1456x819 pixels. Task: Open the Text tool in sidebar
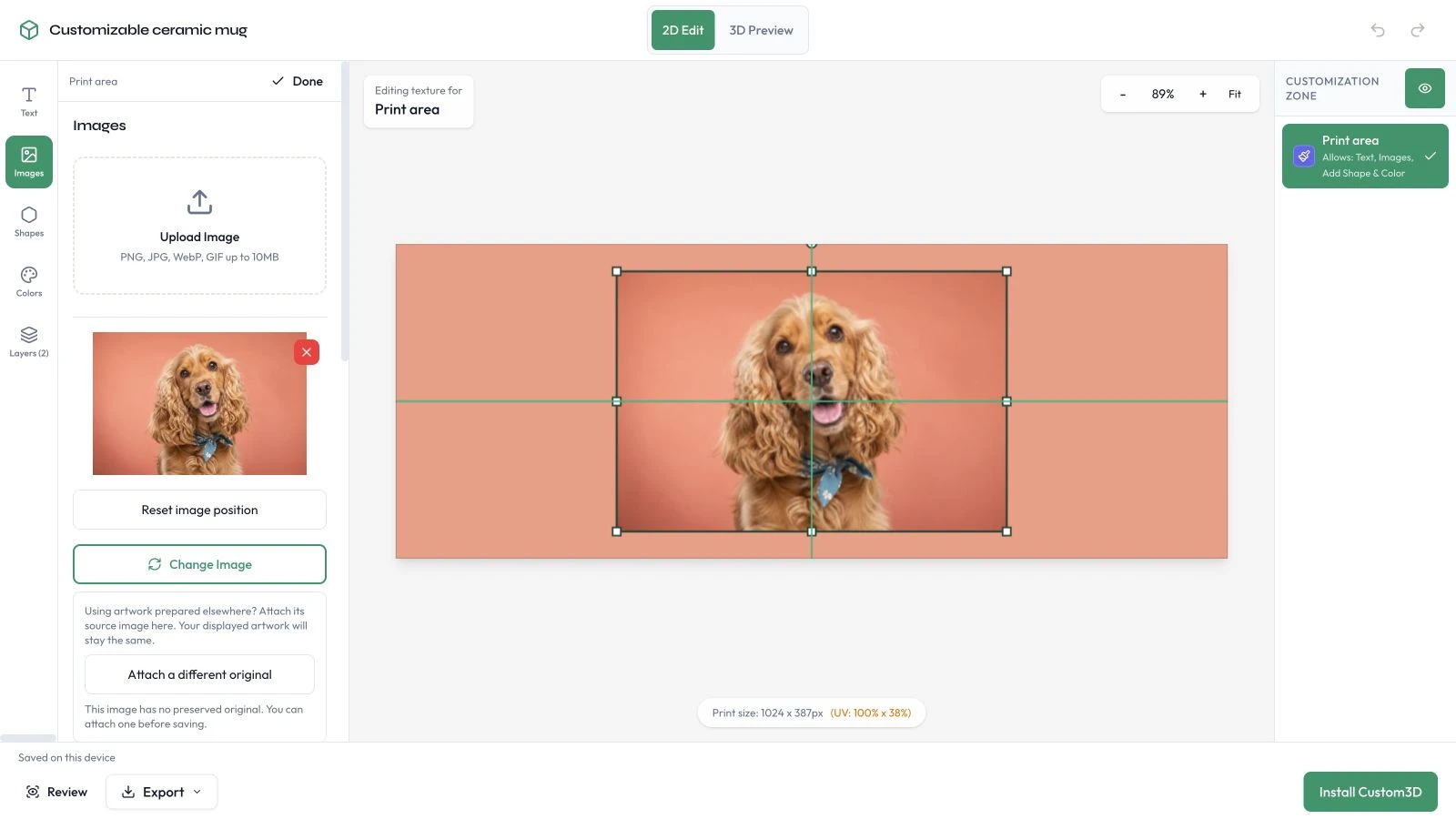(29, 102)
